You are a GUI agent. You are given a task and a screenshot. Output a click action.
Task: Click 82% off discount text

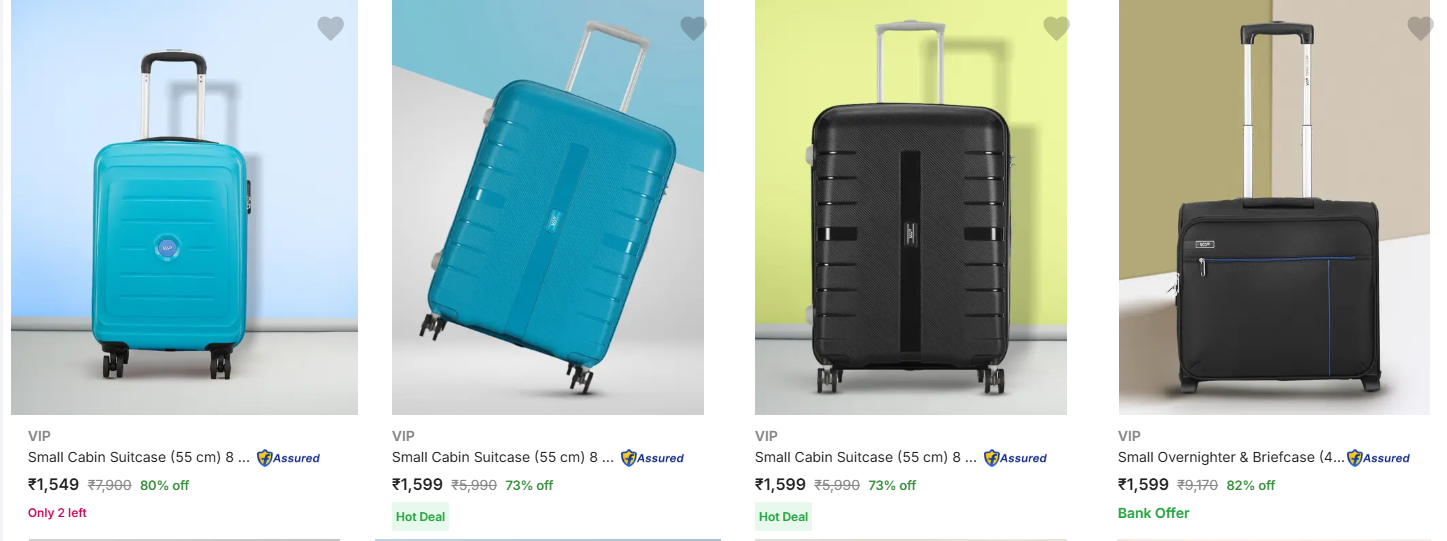tap(1250, 486)
